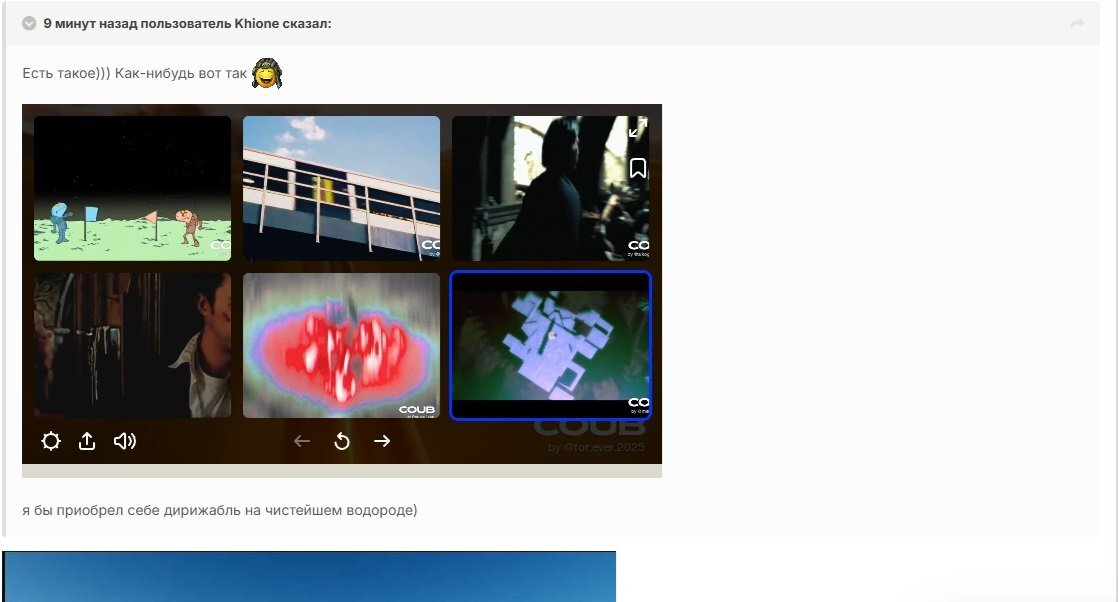The width and height of the screenshot is (1118, 602).
Task: Go to the previous coub
Action: tap(302, 441)
